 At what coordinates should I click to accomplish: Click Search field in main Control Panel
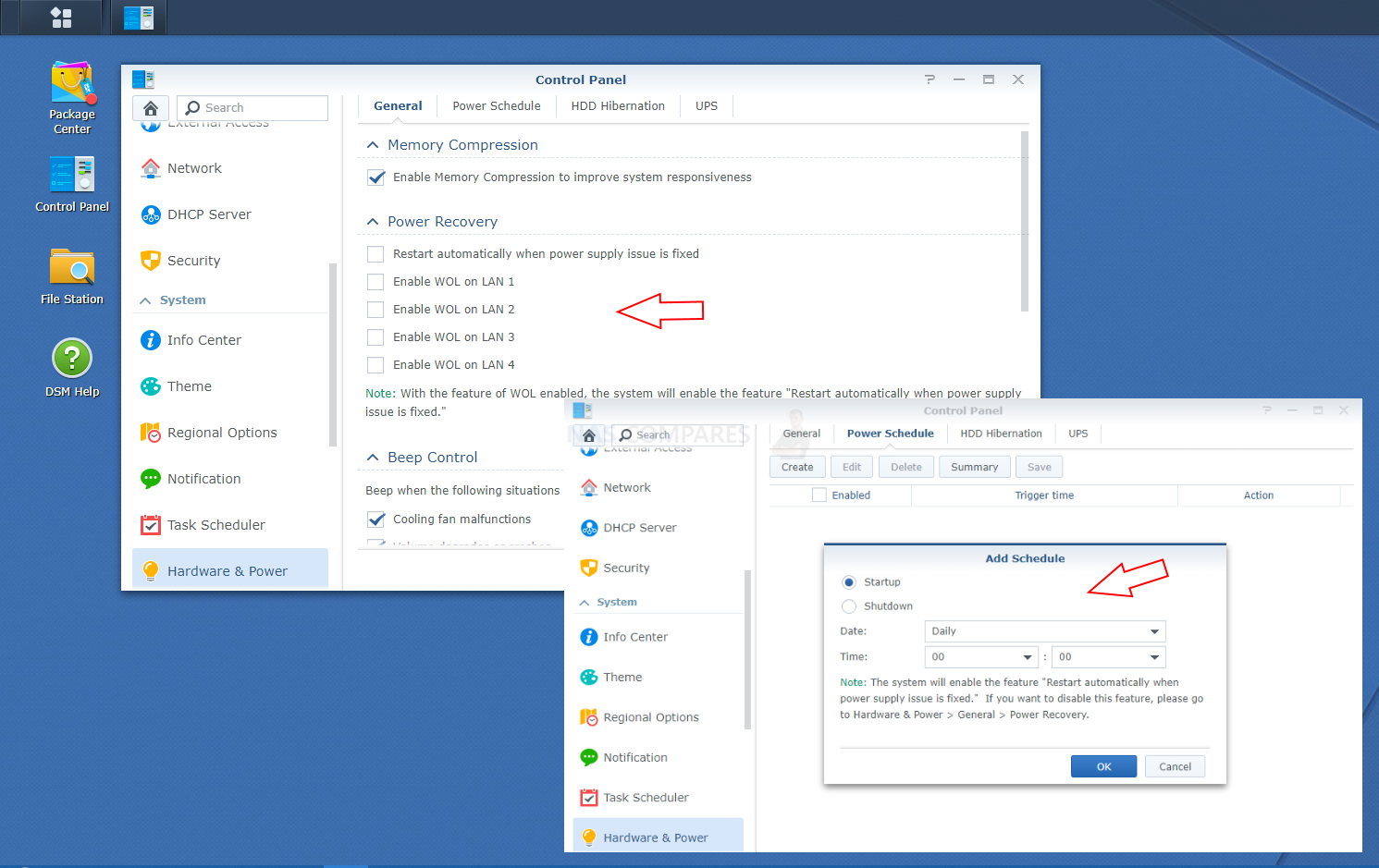[252, 108]
